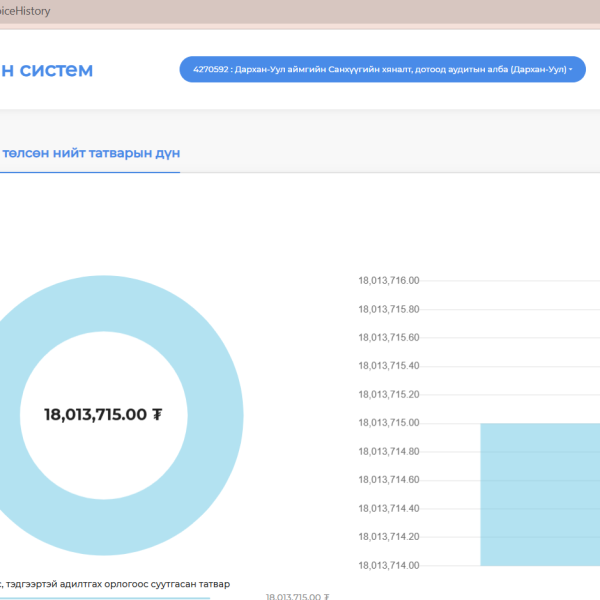Click the caret arrow on the organization selector
Viewport: 600px width, 600px height.
pyautogui.click(x=570, y=70)
